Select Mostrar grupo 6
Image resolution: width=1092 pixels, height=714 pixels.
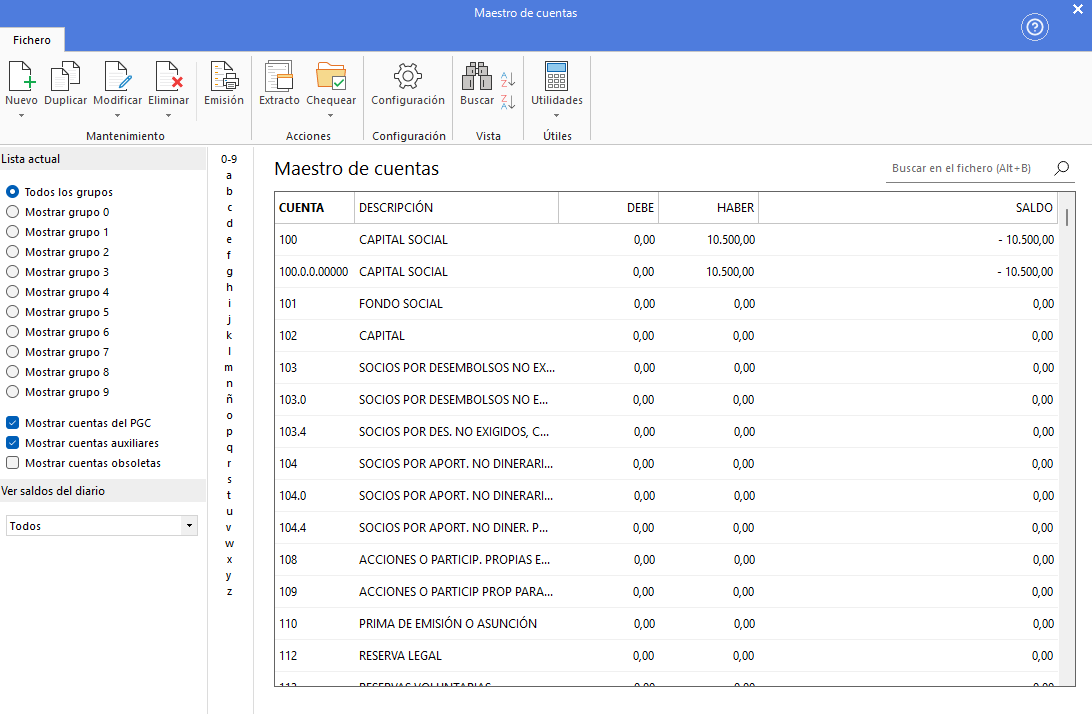13,332
